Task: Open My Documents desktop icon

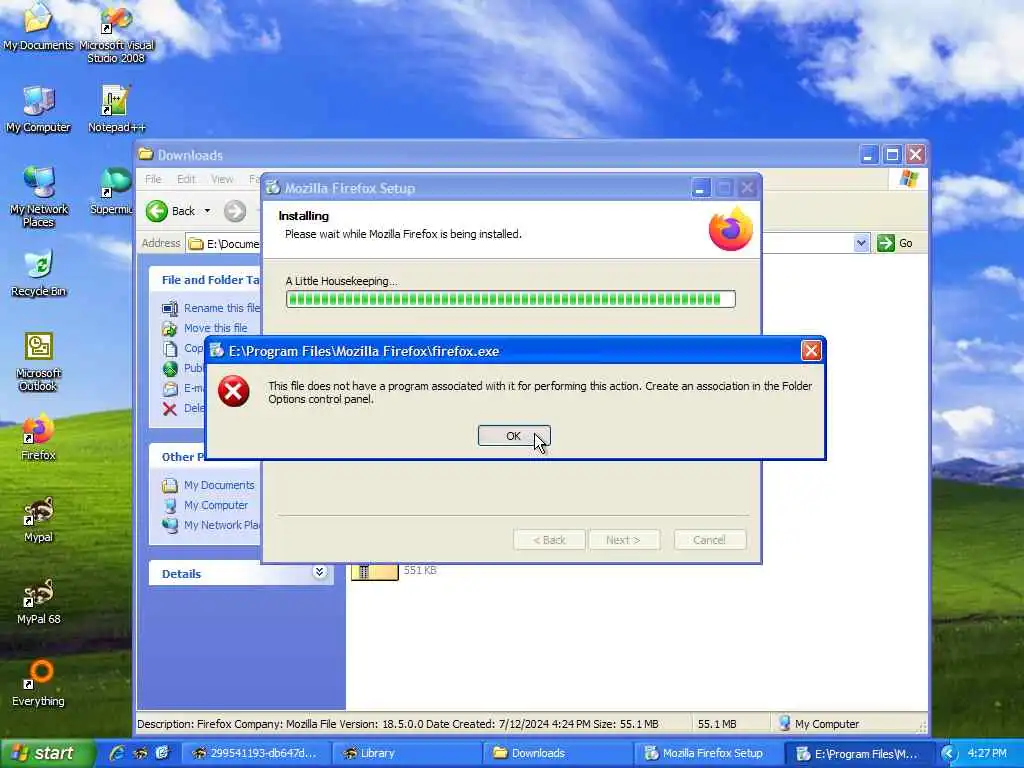Action: click(38, 27)
